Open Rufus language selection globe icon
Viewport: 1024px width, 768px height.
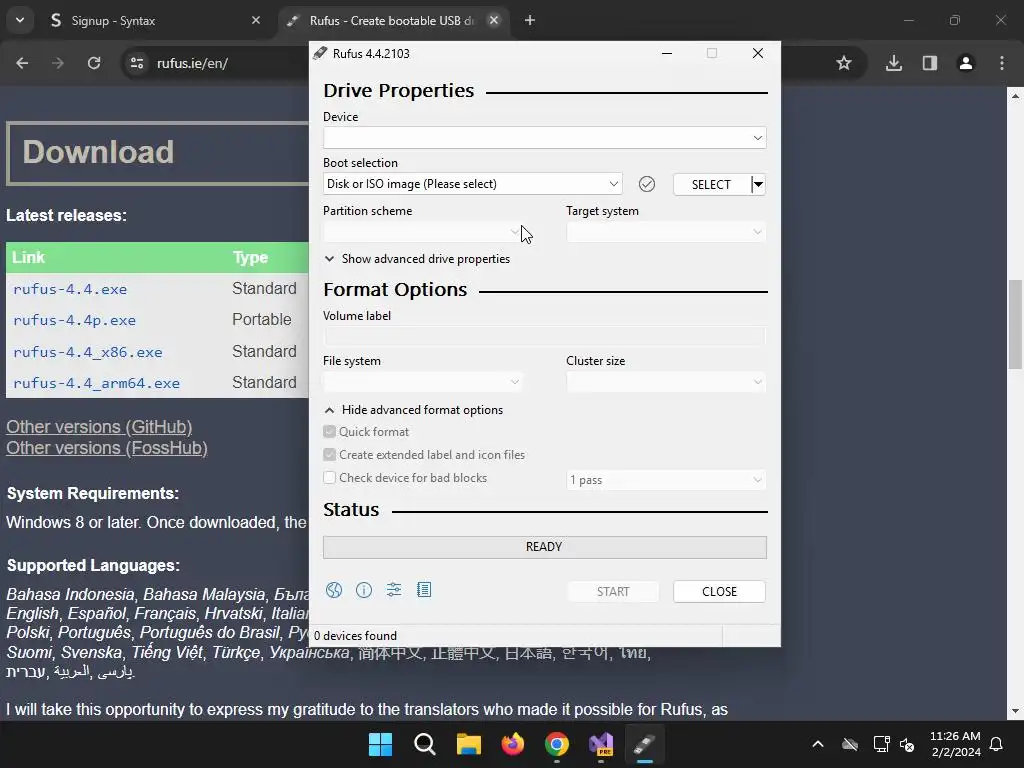pos(334,590)
